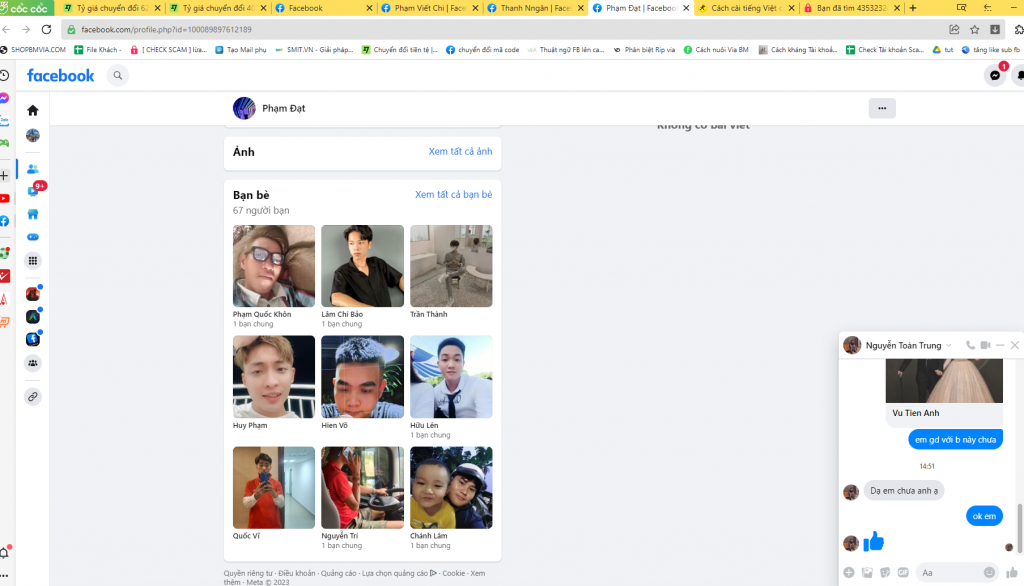1024x586 pixels.
Task: Open Lâm Chí Bảo's friend photo
Action: coord(362,266)
